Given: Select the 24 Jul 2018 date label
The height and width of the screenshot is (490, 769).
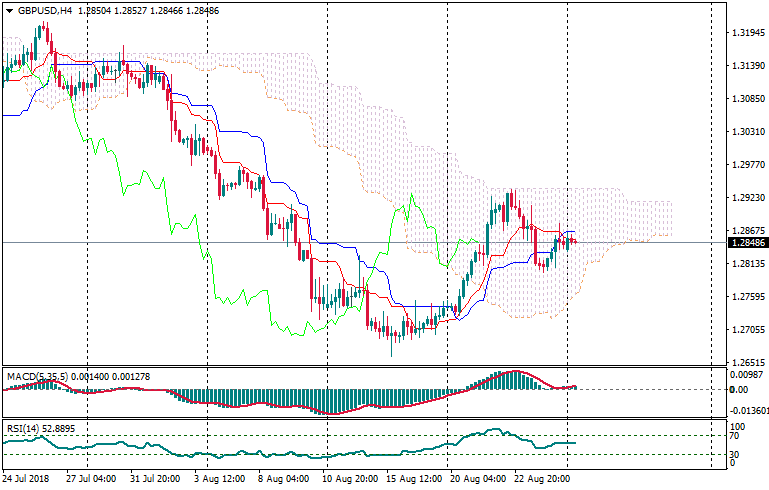Looking at the screenshot, I should pyautogui.click(x=25, y=479).
